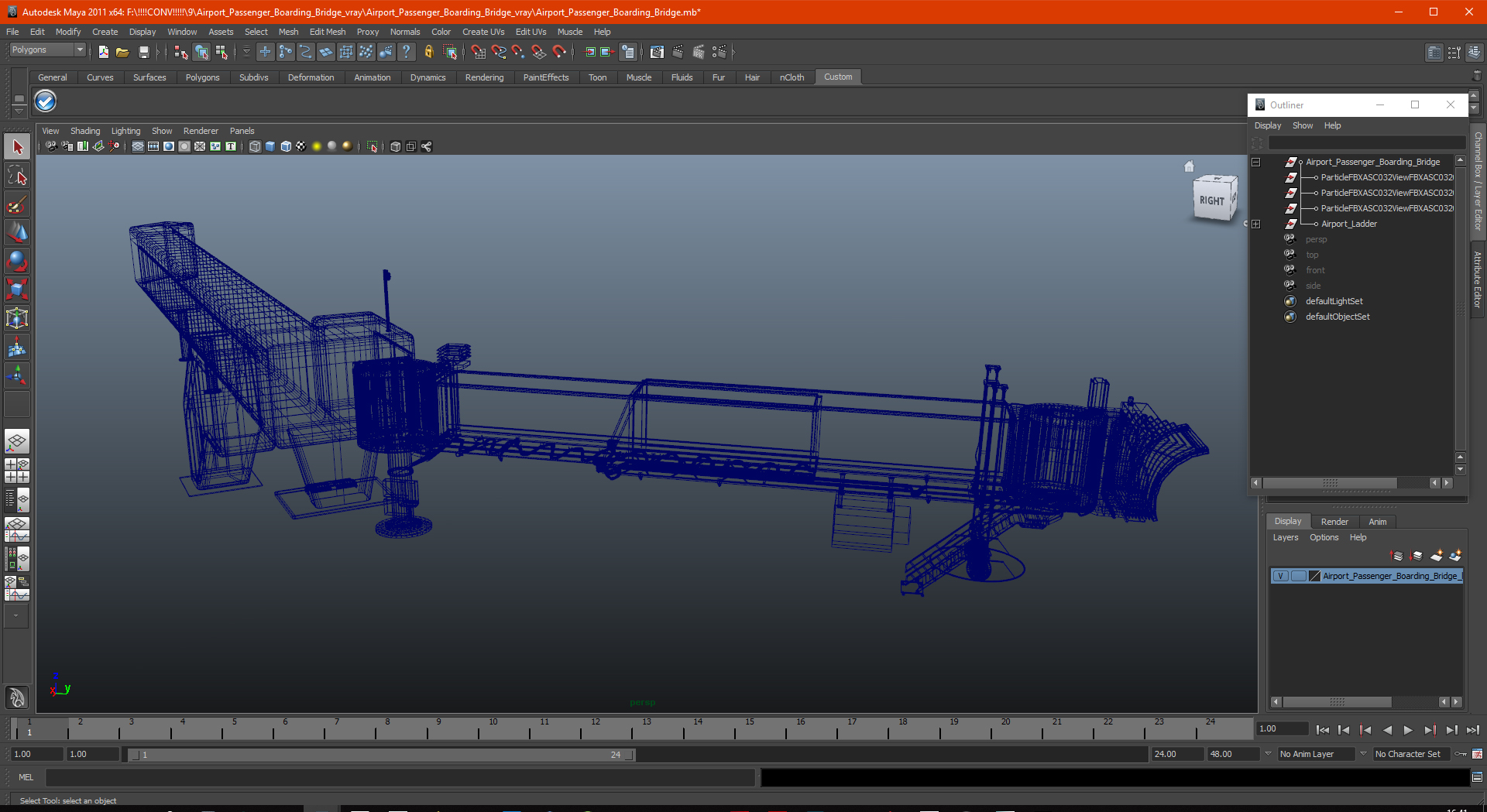Toggle the viewport grid display
Screen dimensions: 1487x812
[x=138, y=146]
